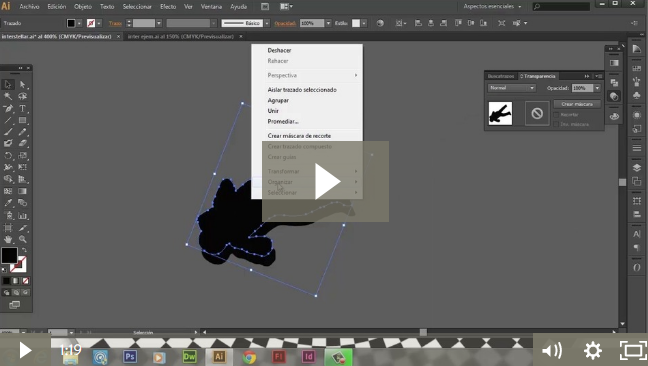Set paint mode to None
This screenshot has width=648, height=366.
tap(26, 281)
